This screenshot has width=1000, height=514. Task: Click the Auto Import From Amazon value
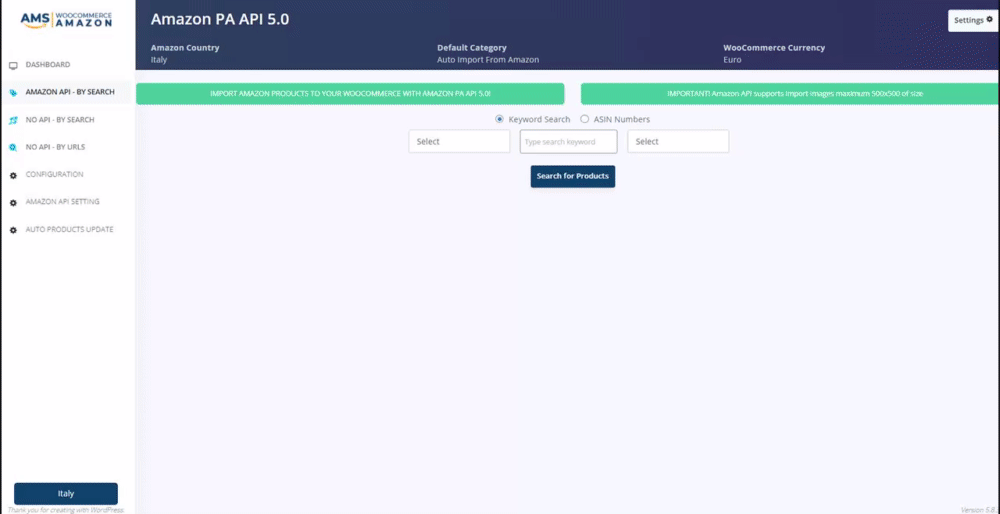[x=488, y=60]
